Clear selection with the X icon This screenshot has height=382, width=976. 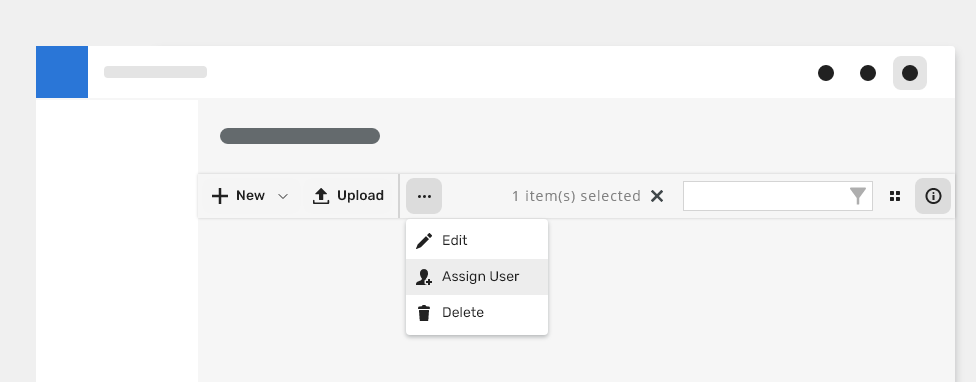click(657, 196)
